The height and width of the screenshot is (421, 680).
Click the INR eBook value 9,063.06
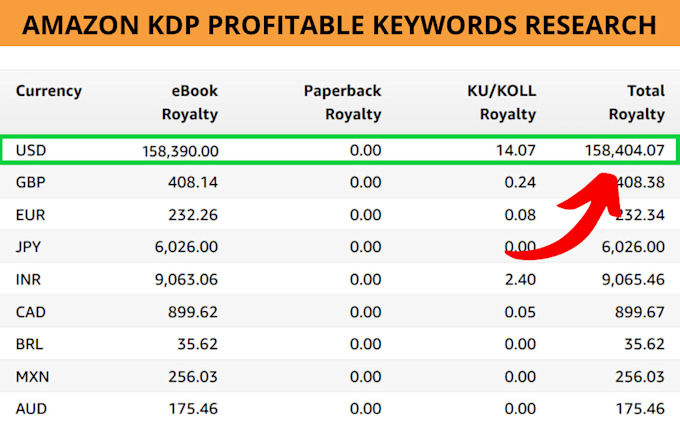pos(186,280)
